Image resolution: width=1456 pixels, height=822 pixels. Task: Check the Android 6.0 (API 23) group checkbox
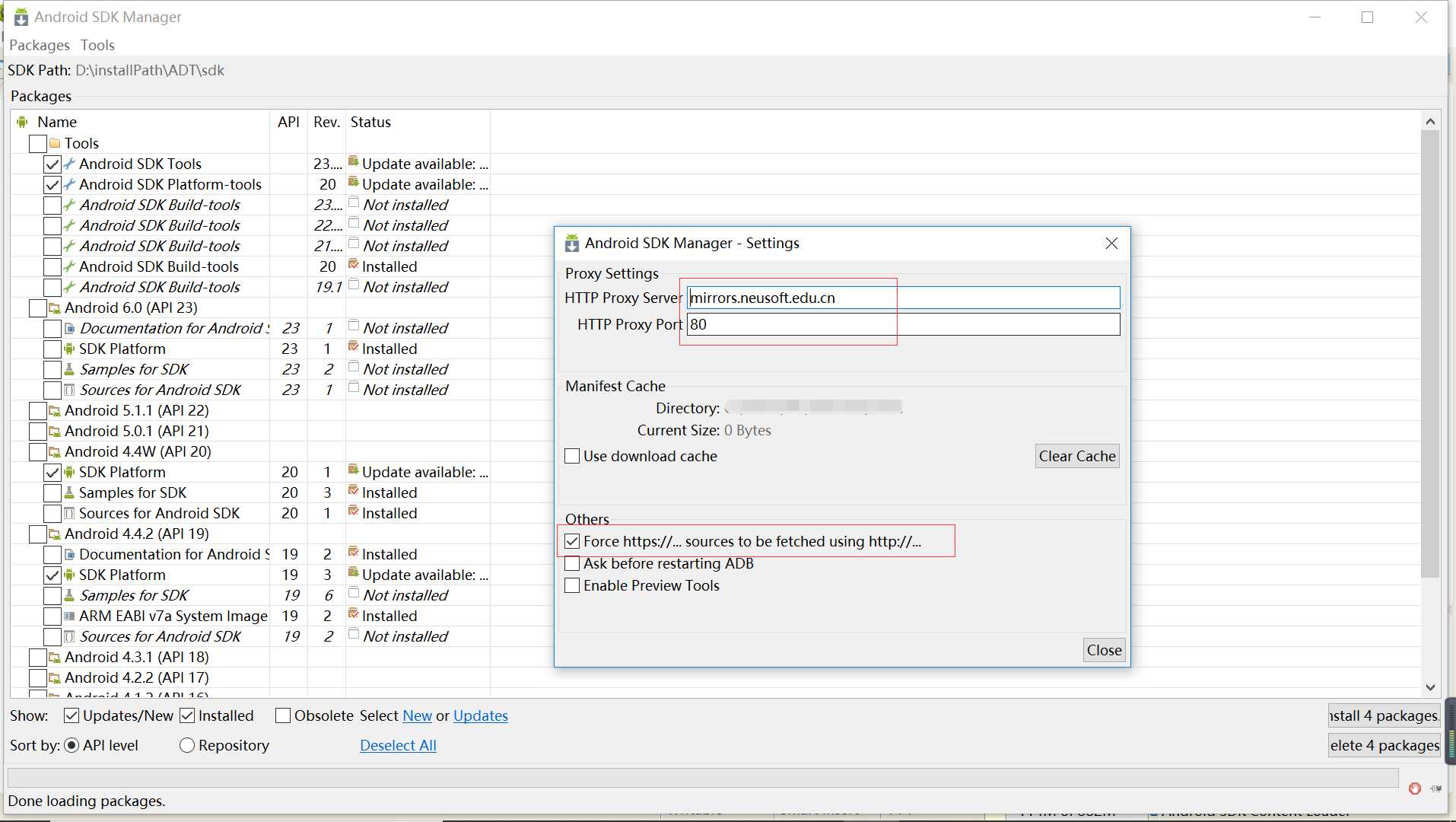(x=37, y=307)
